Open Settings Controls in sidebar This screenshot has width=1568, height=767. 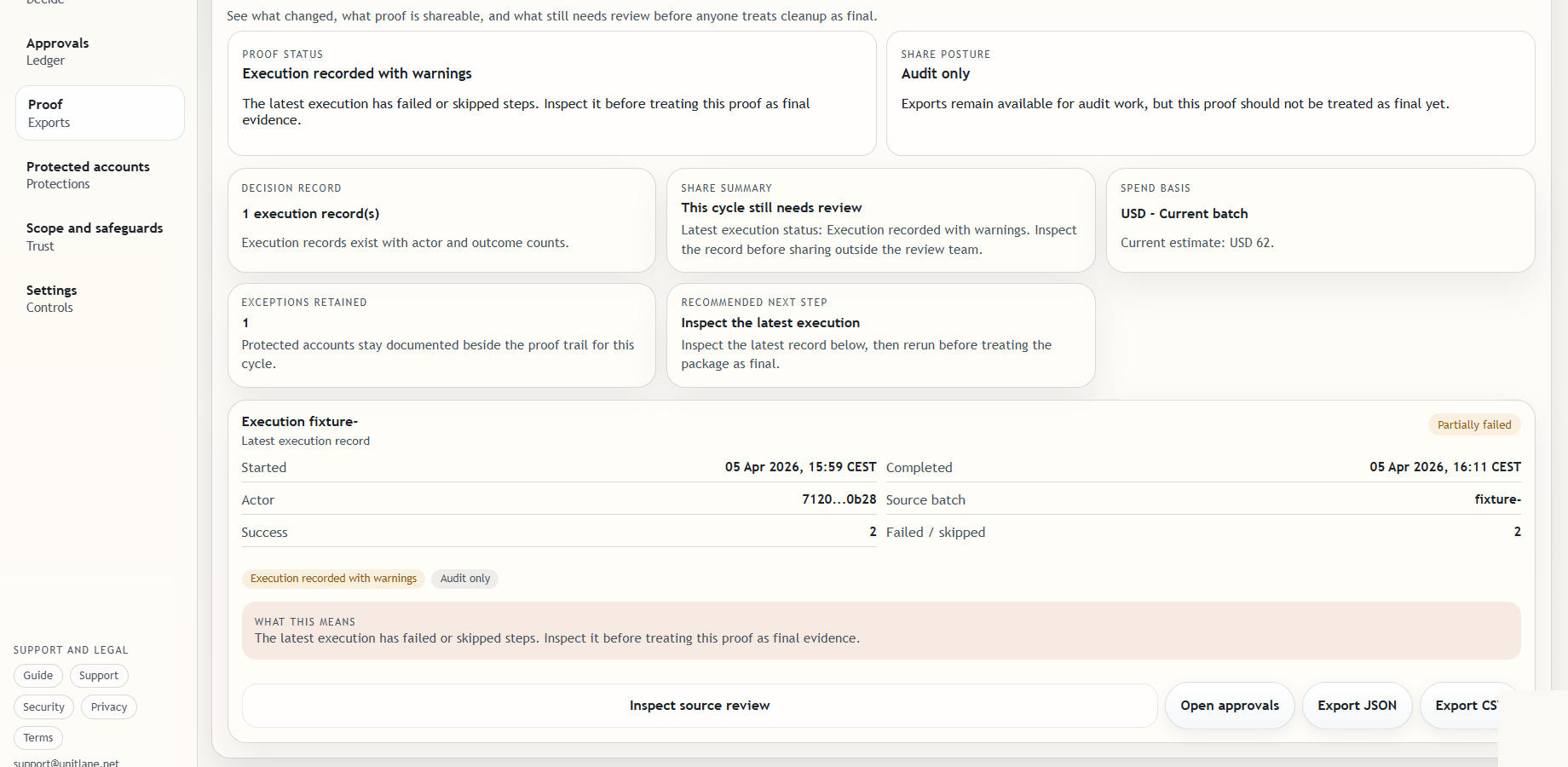click(51, 298)
